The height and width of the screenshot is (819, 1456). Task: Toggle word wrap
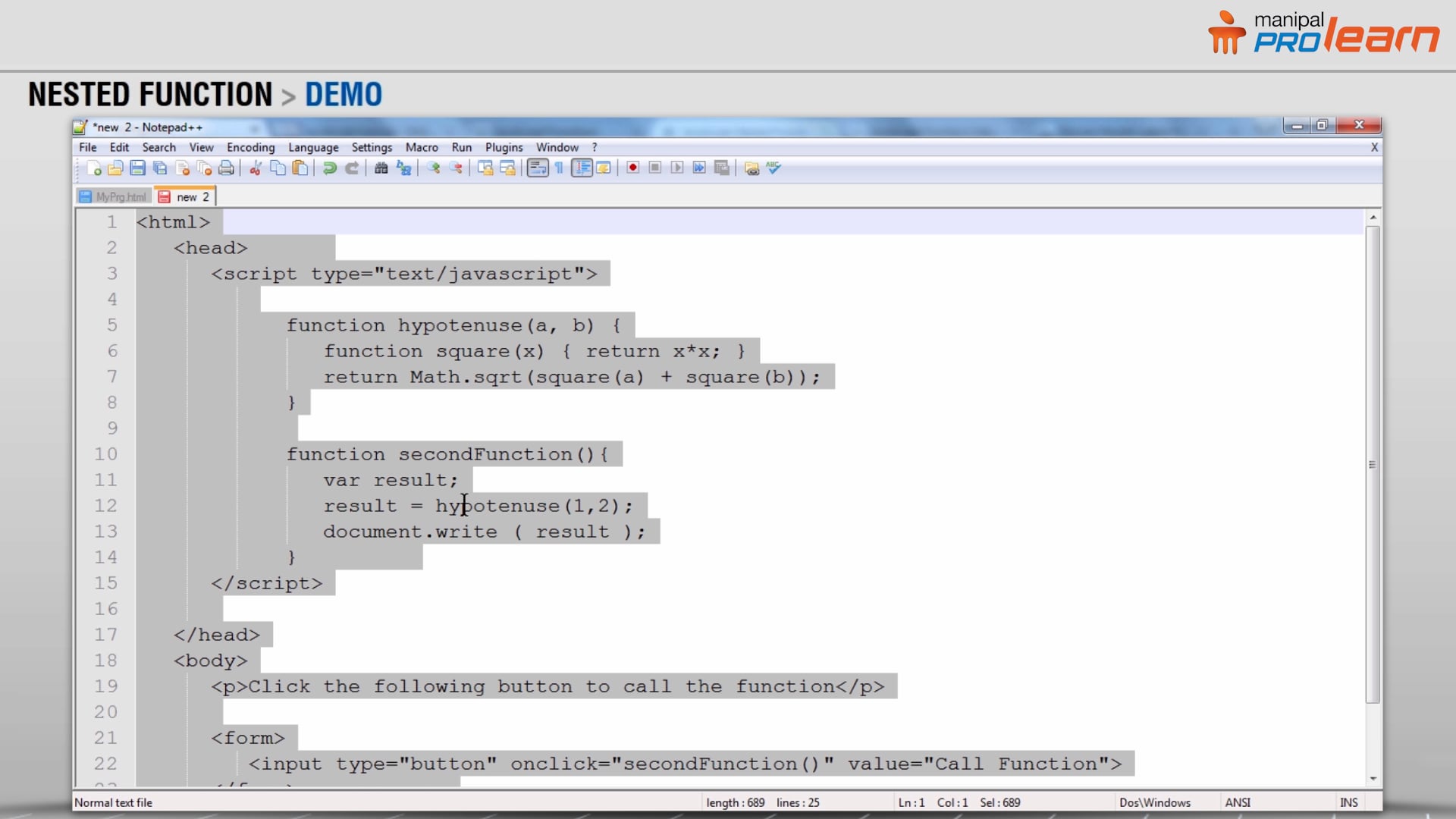point(537,168)
